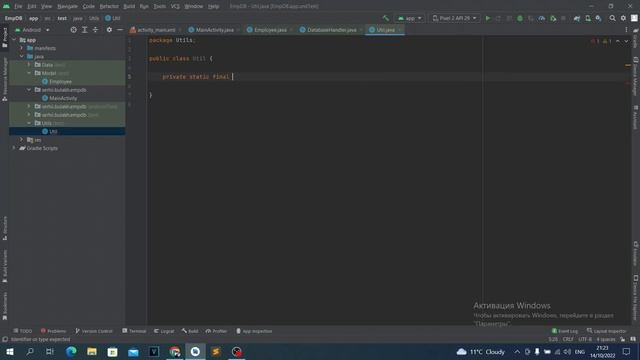
Task: Open App Inspection tool window
Action: [x=254, y=331]
